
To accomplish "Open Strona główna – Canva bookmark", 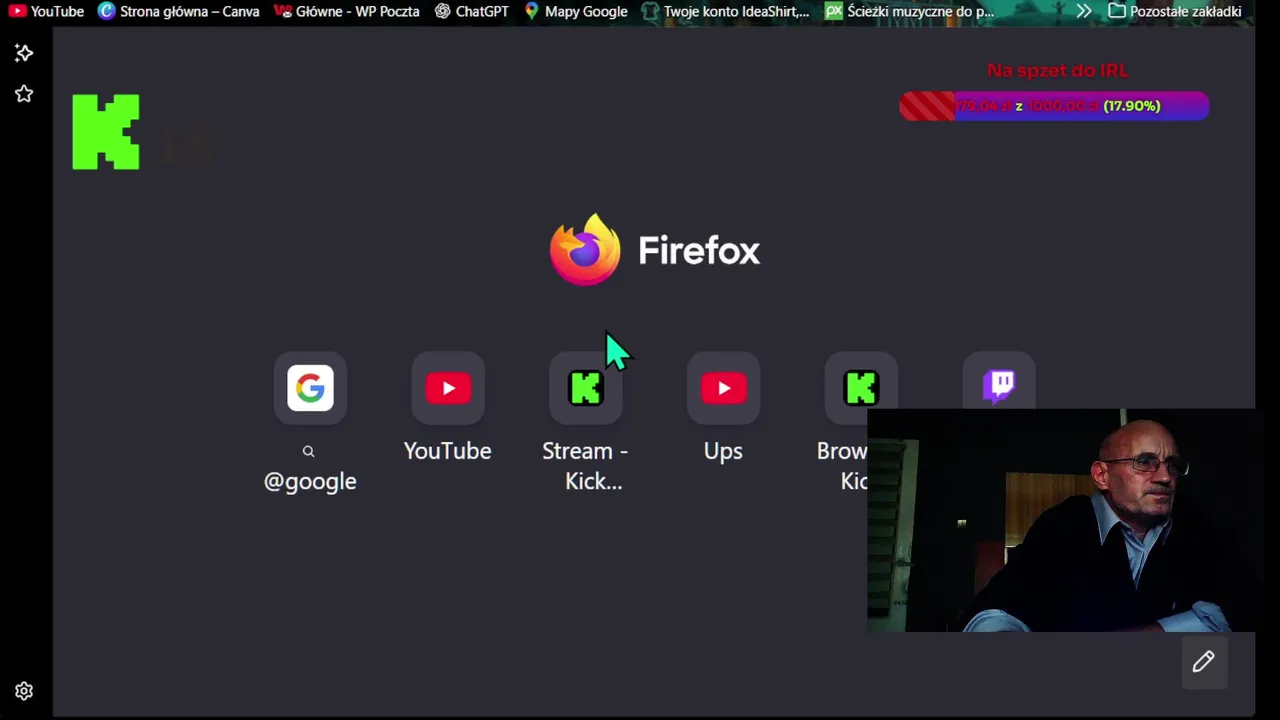I will (x=179, y=11).
